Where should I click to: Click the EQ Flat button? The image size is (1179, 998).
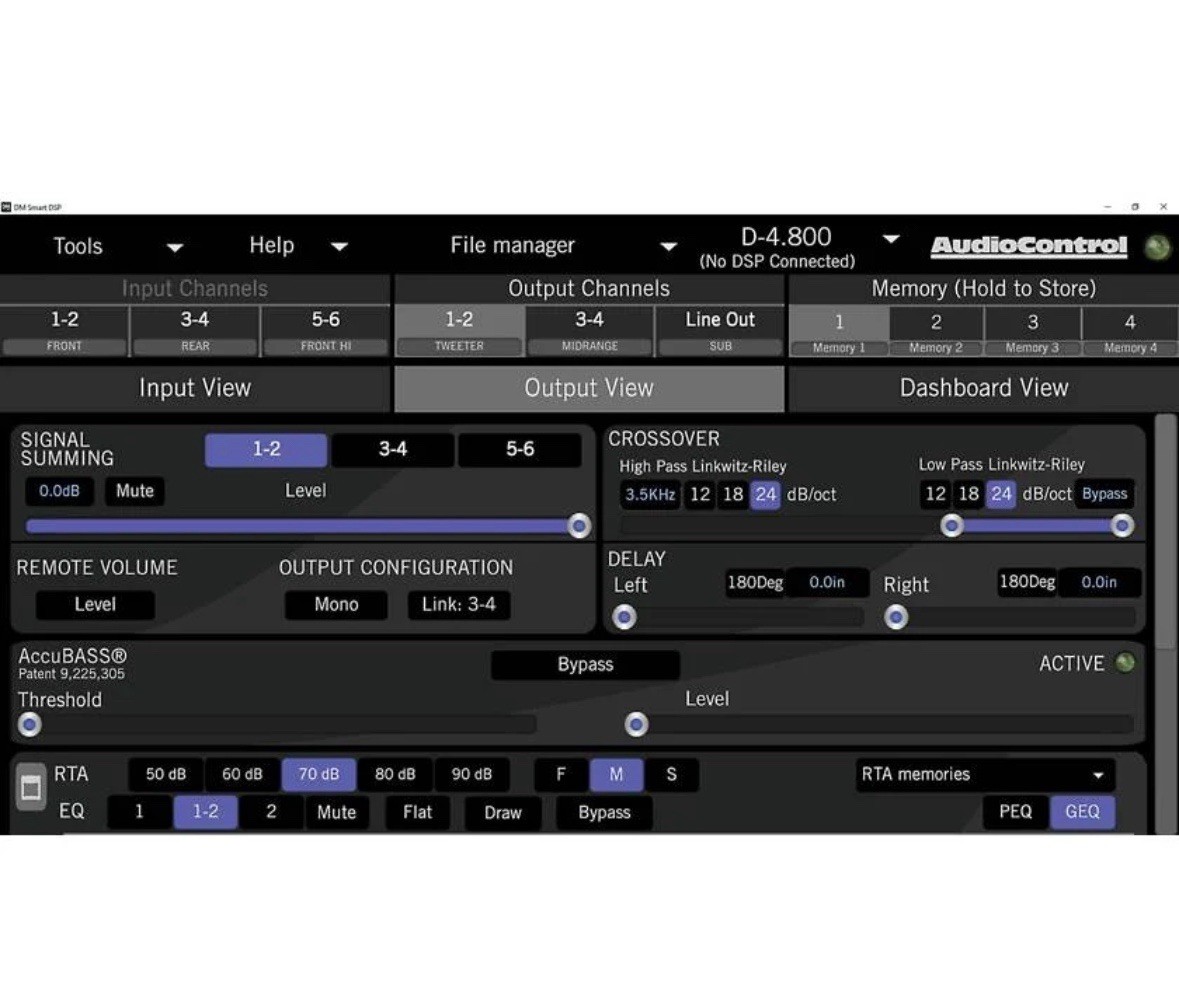click(417, 813)
